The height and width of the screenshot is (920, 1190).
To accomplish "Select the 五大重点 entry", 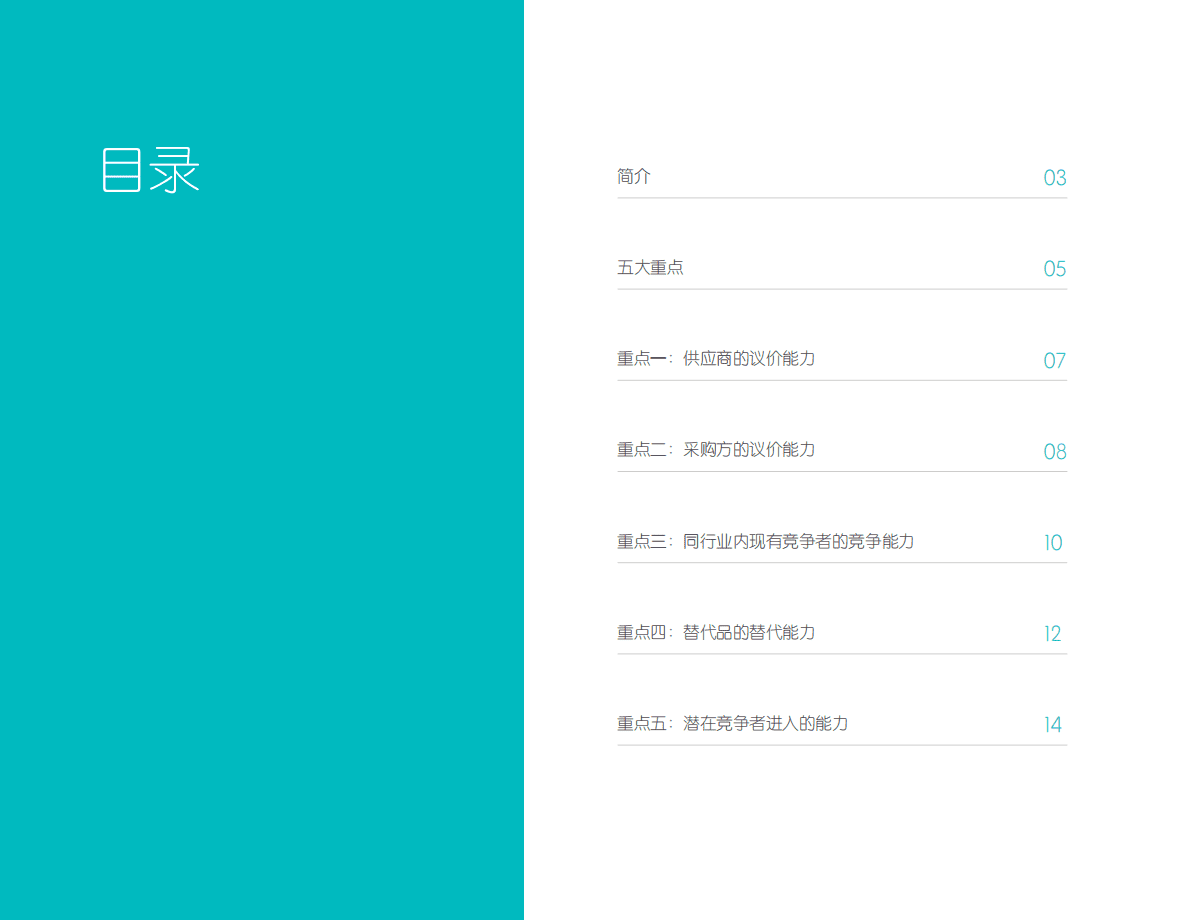I will [651, 268].
